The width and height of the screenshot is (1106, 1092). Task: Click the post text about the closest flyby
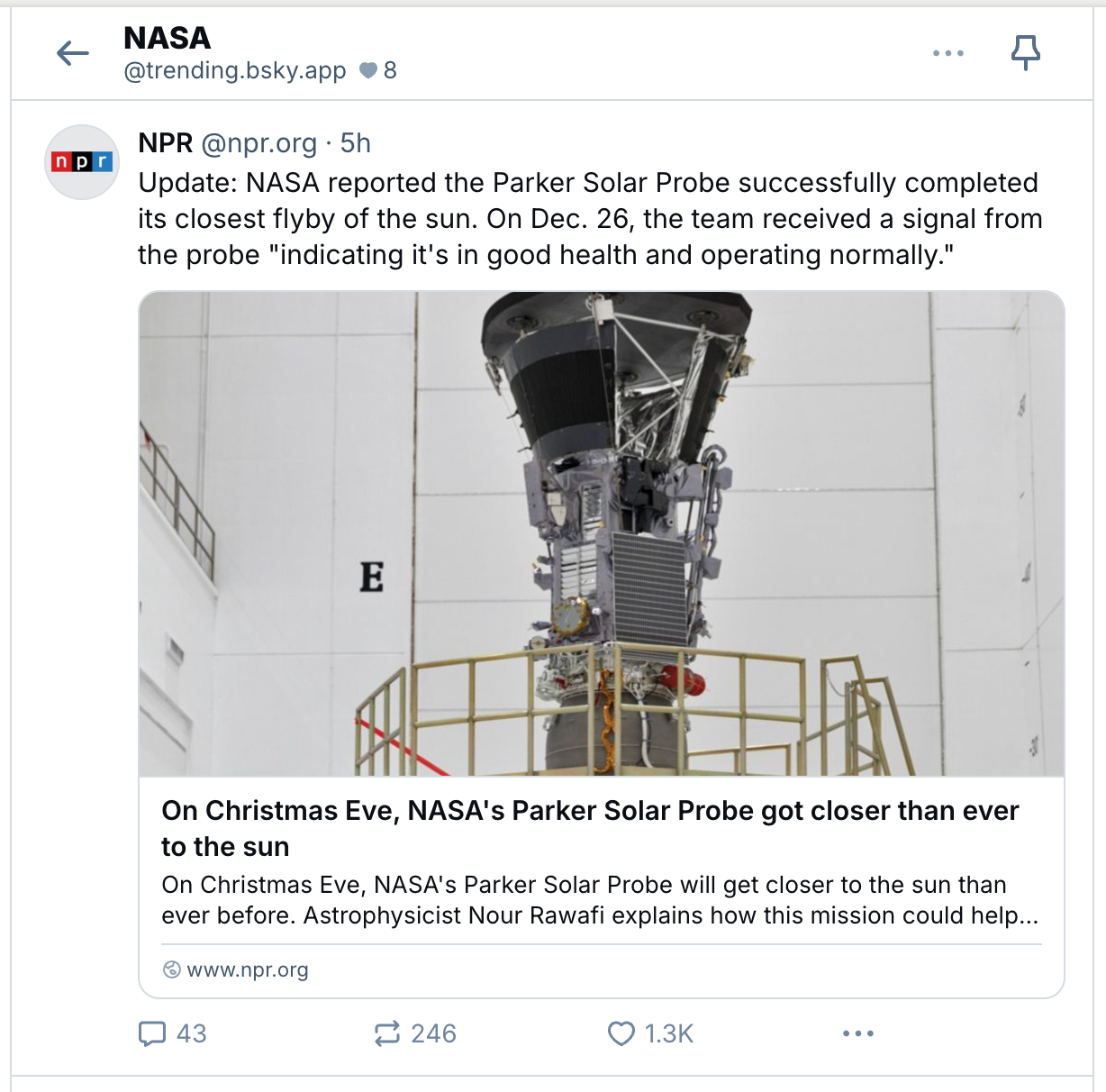click(x=590, y=219)
